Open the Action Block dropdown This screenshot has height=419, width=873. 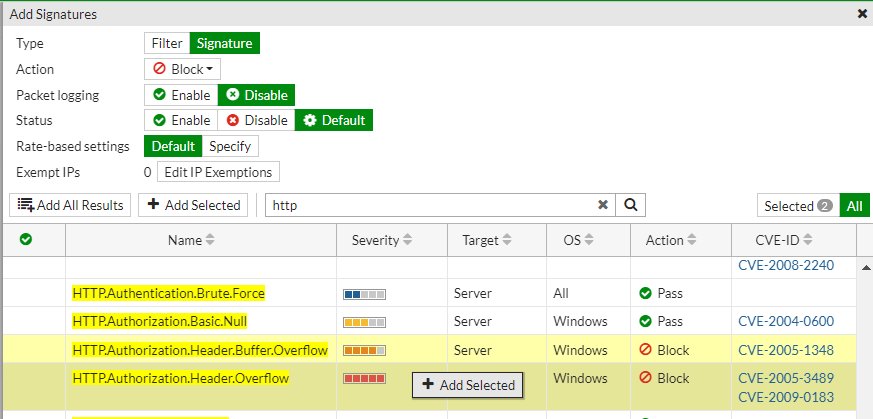click(x=183, y=69)
